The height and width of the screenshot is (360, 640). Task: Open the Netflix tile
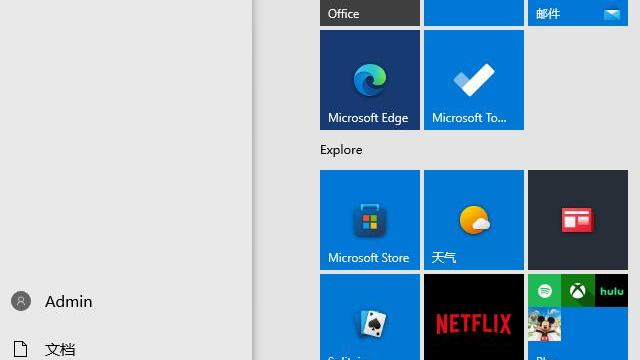point(474,317)
